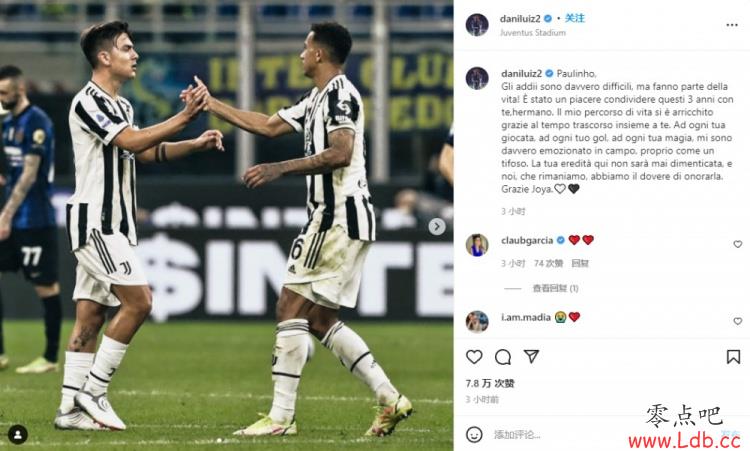The width and height of the screenshot is (750, 451).
Task: Click the add comment input field
Action: tap(560, 435)
